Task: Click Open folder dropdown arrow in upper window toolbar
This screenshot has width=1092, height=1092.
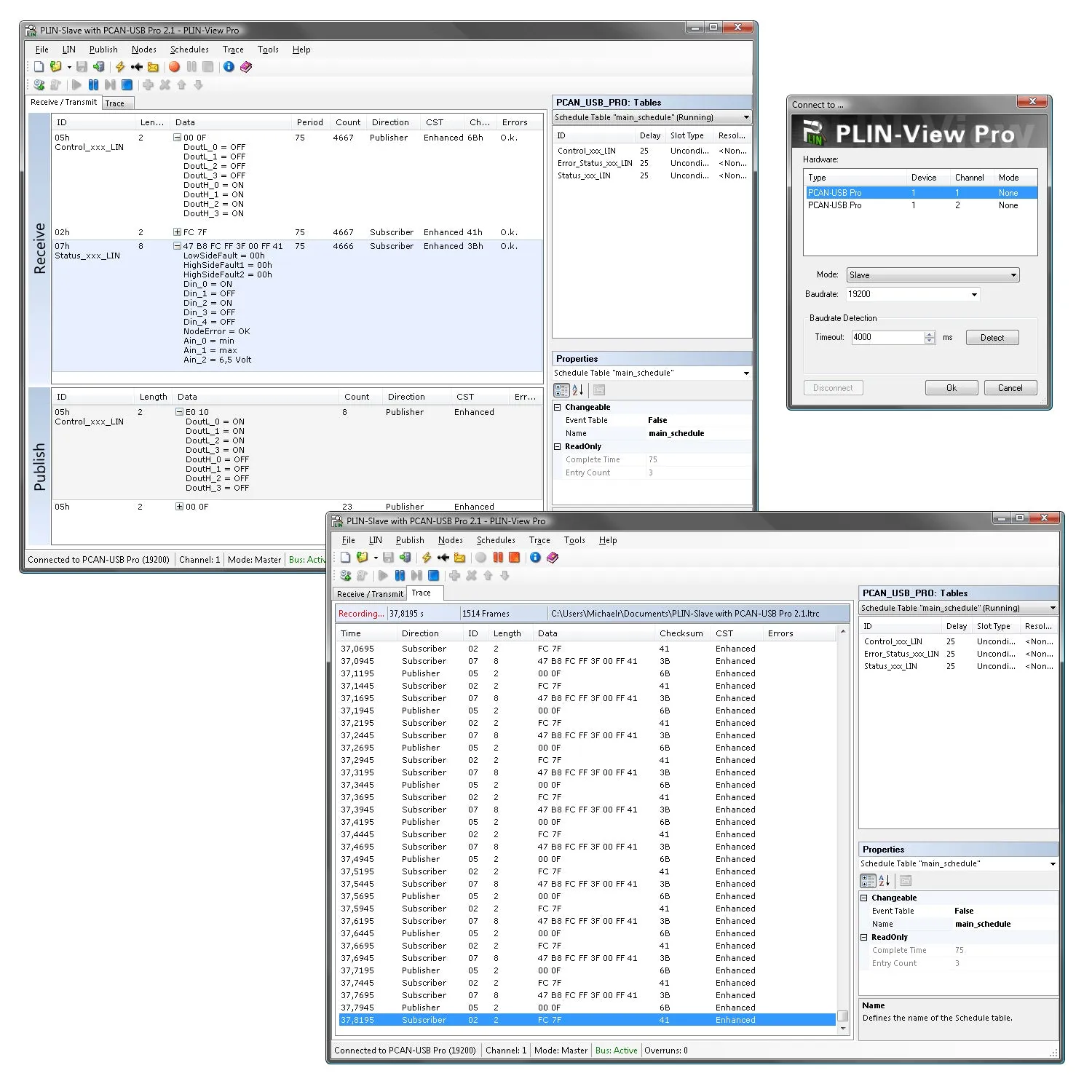Action: (x=69, y=67)
